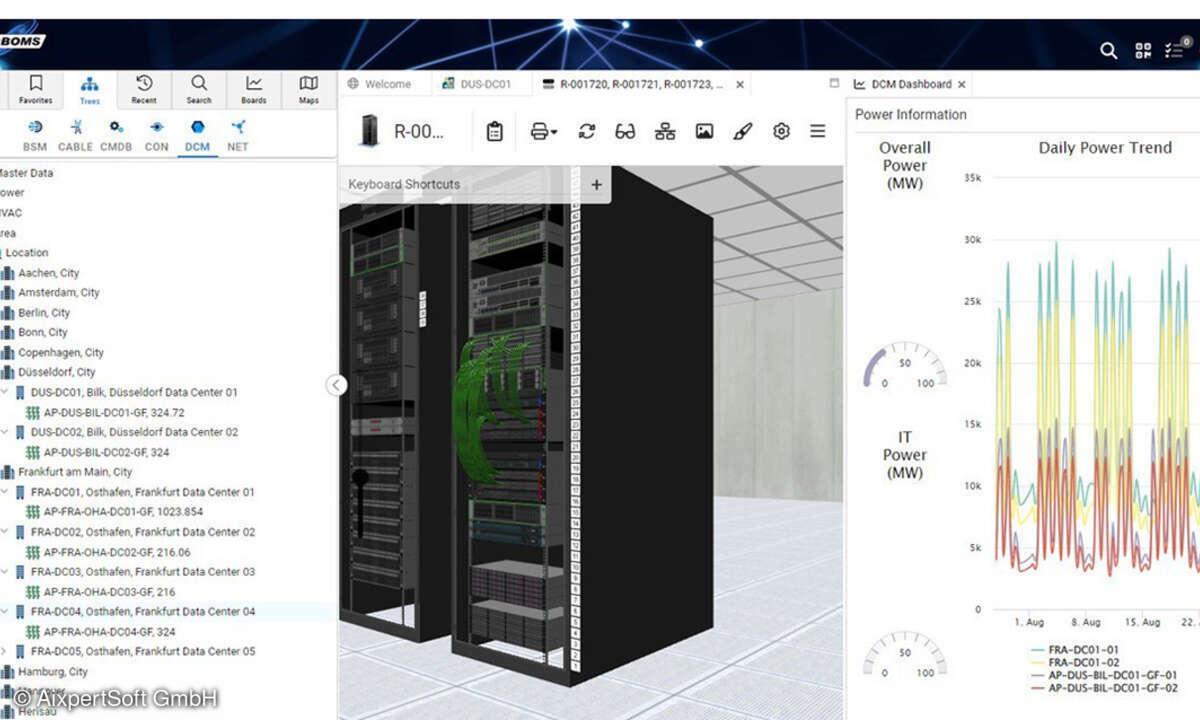Open the Search panel
The width and height of the screenshot is (1200, 720).
[x=199, y=89]
